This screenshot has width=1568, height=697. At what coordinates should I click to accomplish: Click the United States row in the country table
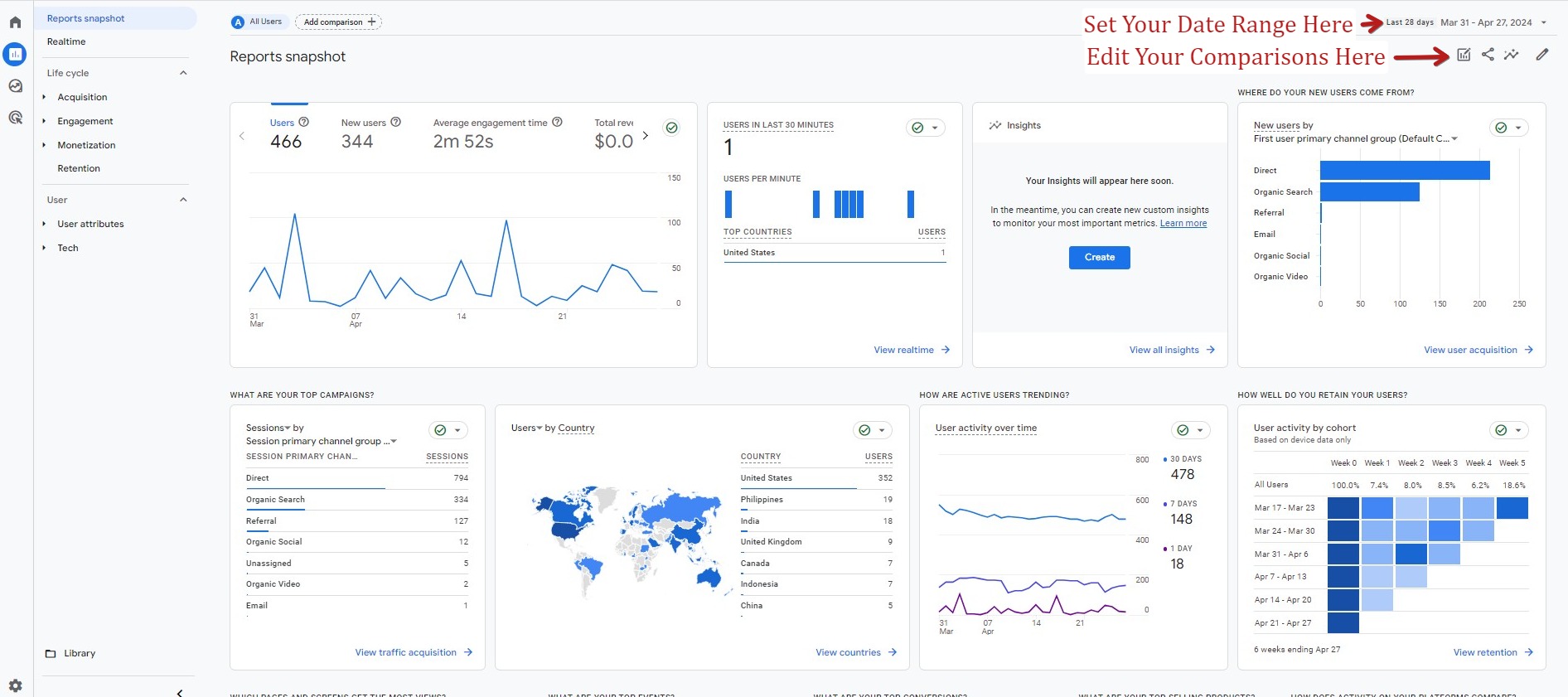[x=816, y=478]
